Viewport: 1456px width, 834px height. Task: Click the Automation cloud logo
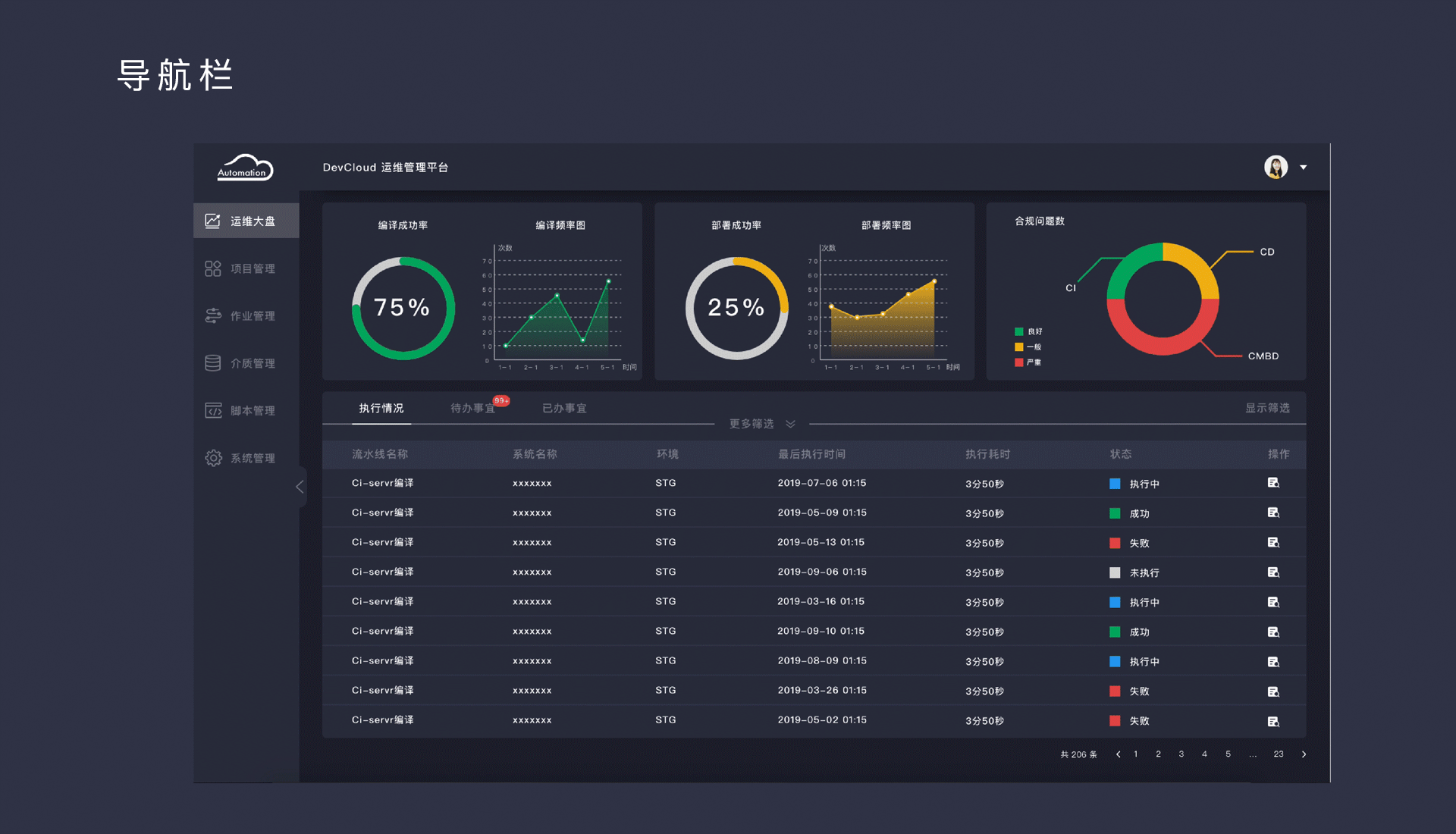(244, 168)
